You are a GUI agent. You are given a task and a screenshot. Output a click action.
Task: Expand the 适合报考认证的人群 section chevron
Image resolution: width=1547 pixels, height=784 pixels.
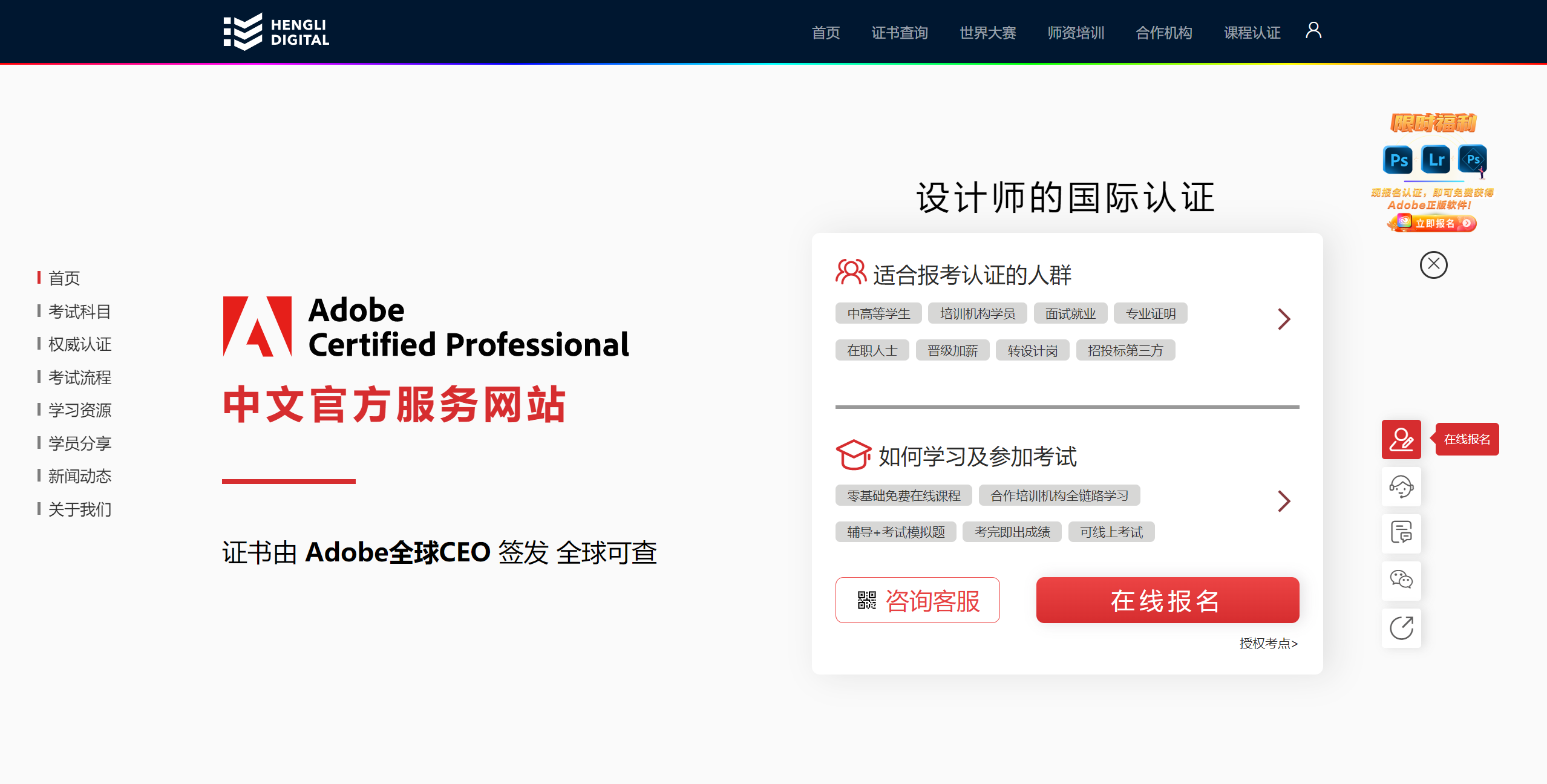tap(1284, 319)
